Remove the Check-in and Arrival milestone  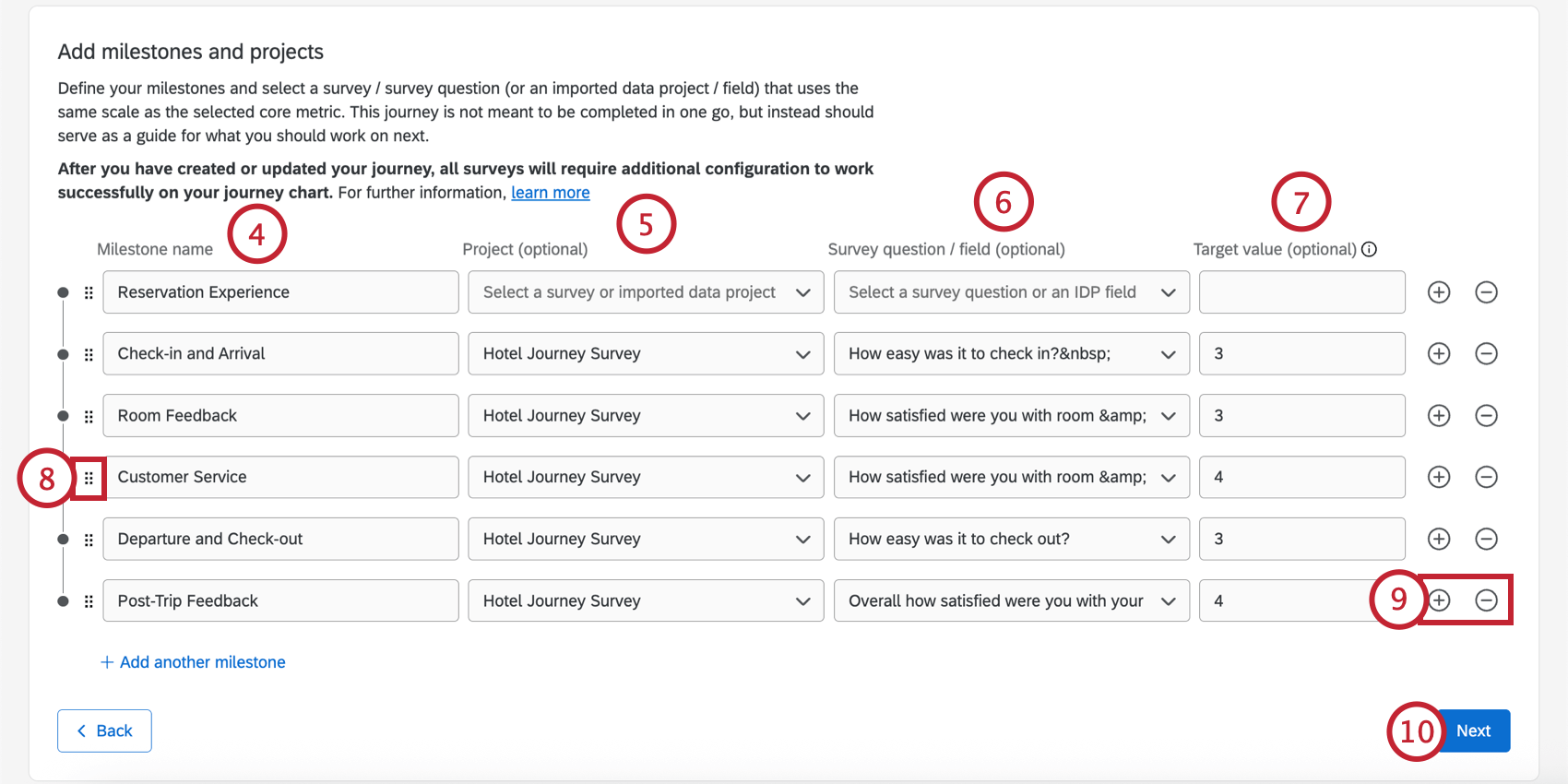pyautogui.click(x=1486, y=354)
